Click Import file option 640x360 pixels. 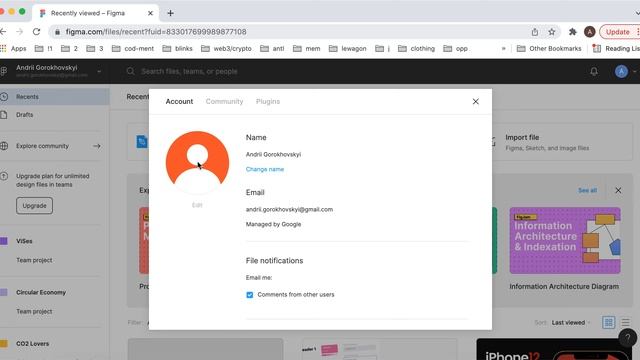[547, 142]
